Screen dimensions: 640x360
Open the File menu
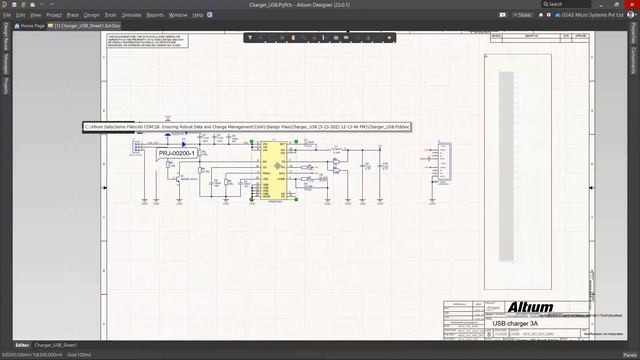pyautogui.click(x=7, y=15)
